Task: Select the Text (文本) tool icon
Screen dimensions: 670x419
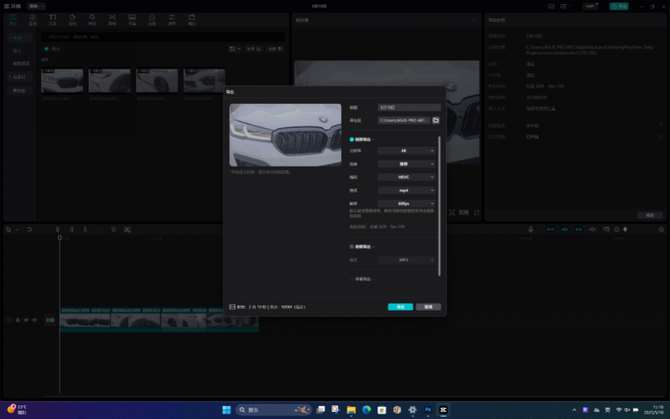Action: pos(53,19)
